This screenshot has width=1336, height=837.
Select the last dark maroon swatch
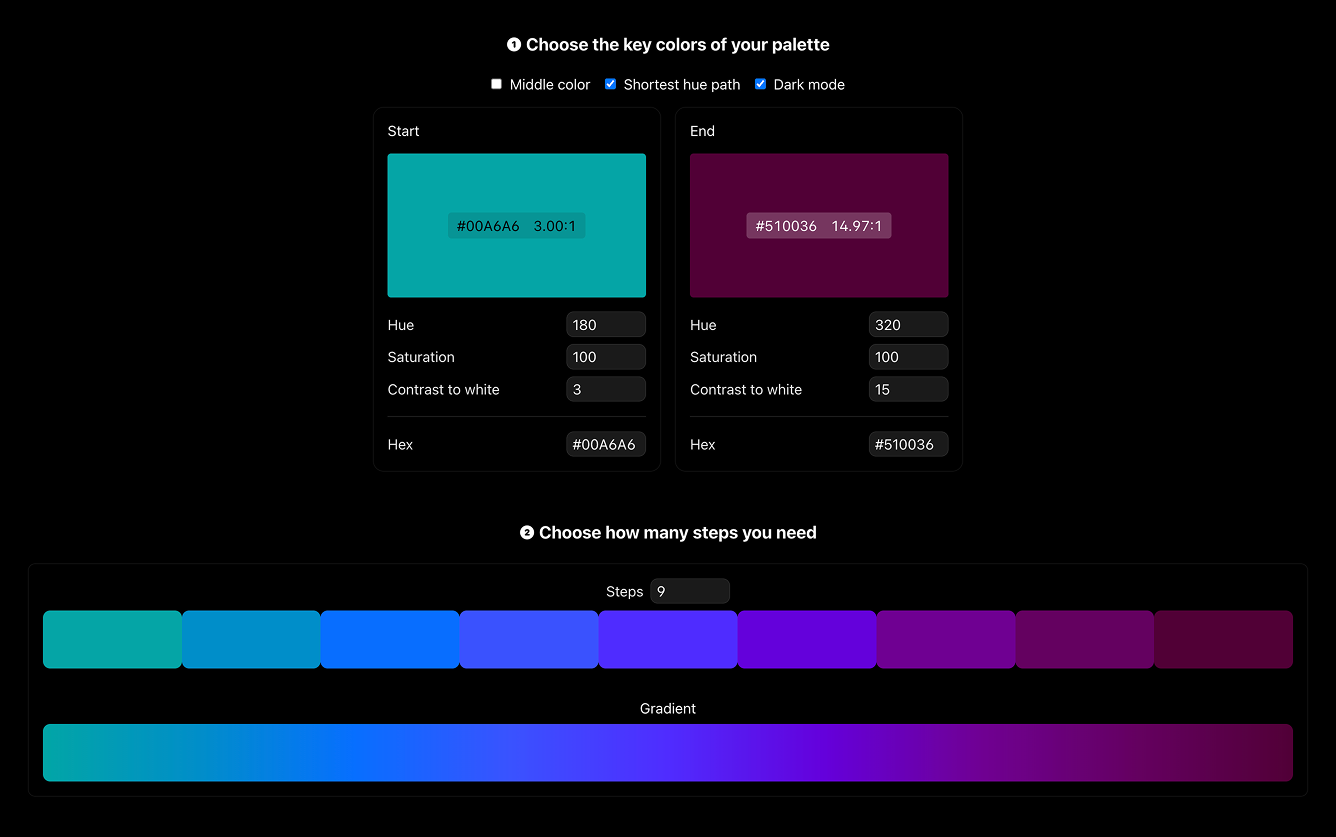pyautogui.click(x=1223, y=639)
